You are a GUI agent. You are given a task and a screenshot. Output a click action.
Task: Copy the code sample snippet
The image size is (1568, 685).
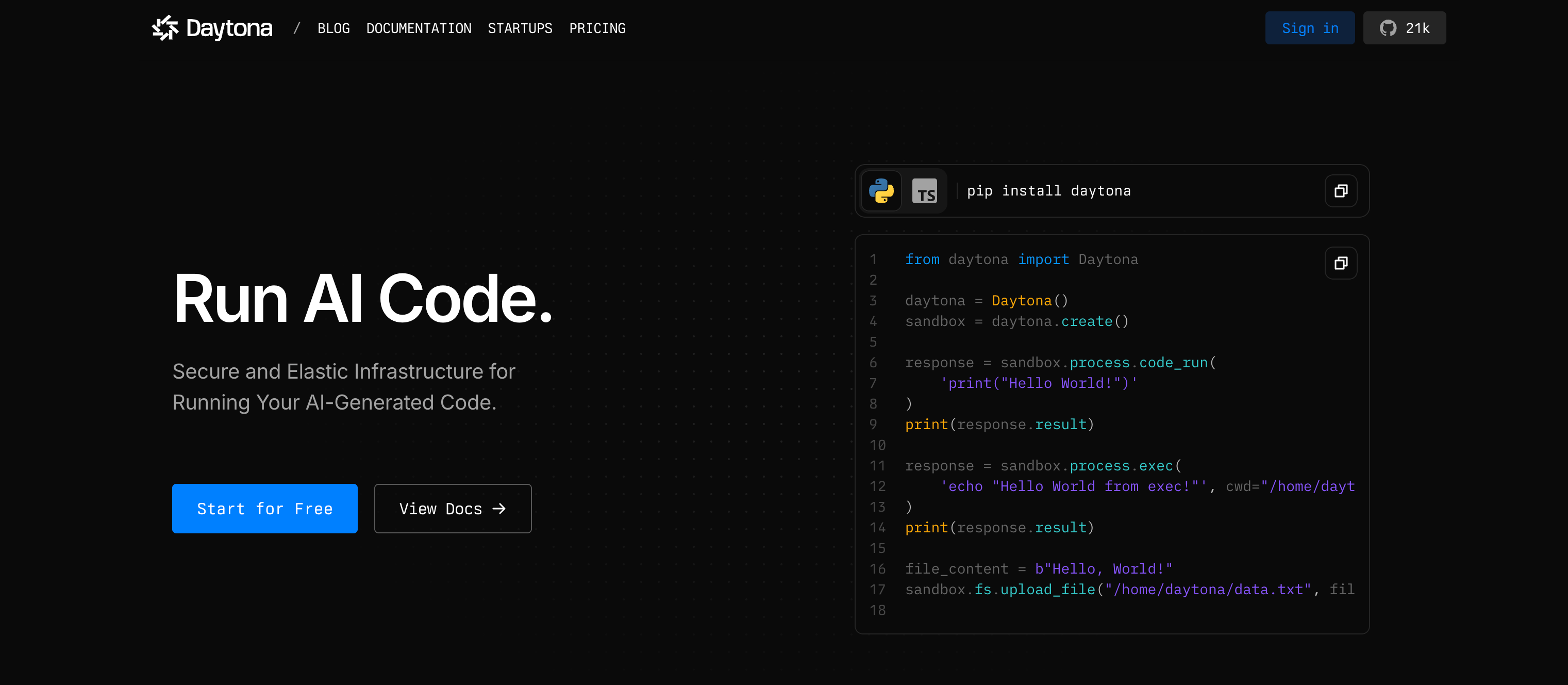coord(1341,263)
